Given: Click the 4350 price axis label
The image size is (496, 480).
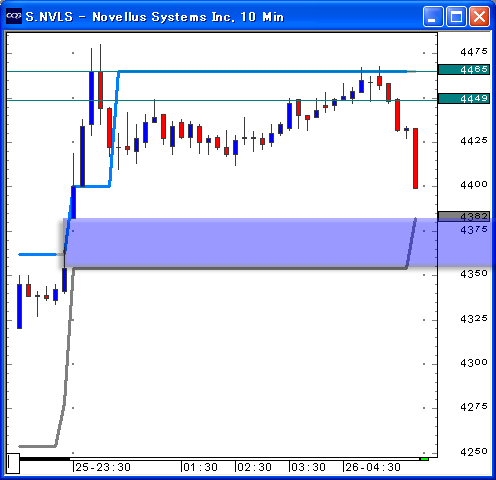Looking at the screenshot, I should [x=474, y=274].
